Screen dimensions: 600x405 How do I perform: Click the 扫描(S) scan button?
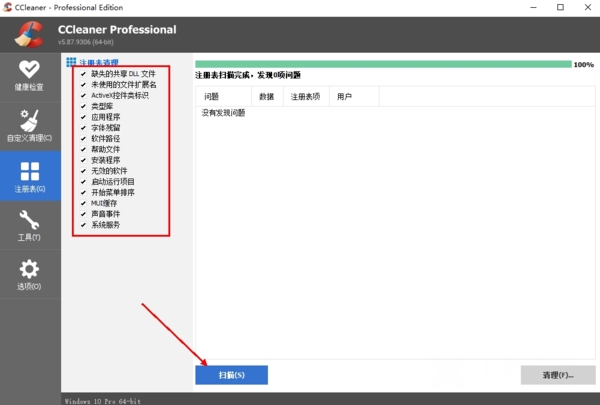coord(232,375)
